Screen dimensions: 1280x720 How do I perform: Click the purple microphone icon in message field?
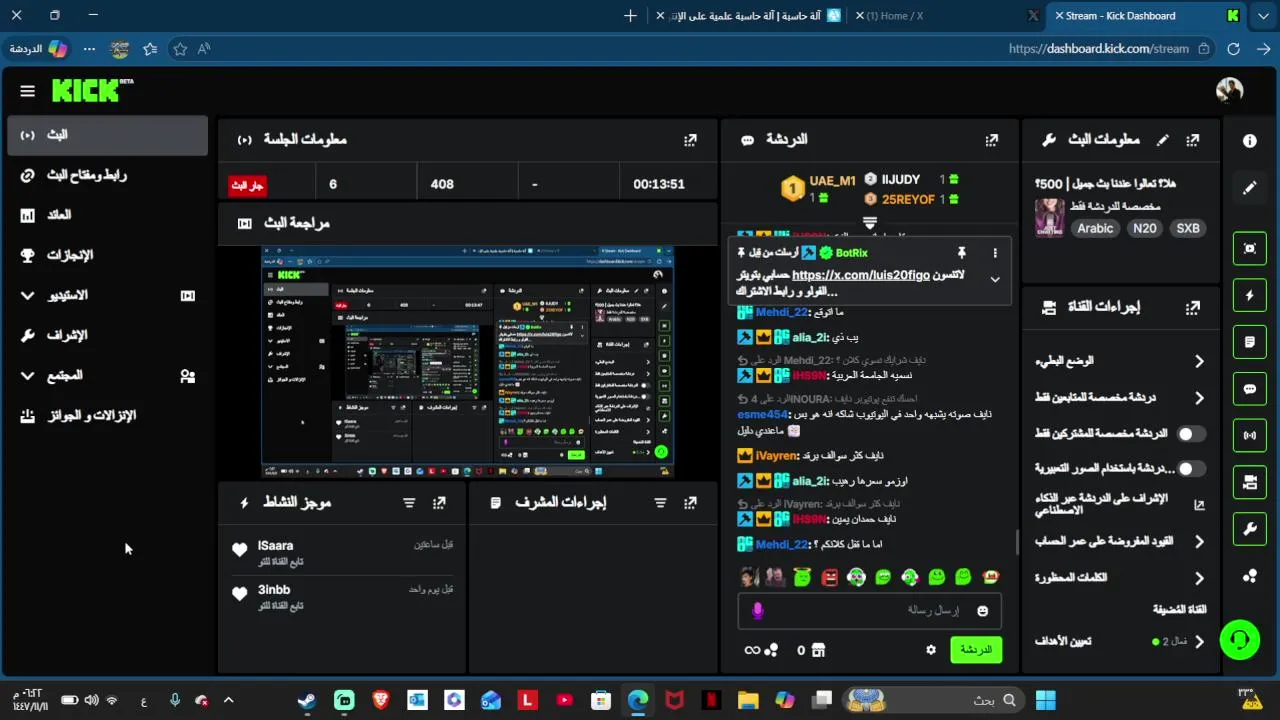(758, 610)
